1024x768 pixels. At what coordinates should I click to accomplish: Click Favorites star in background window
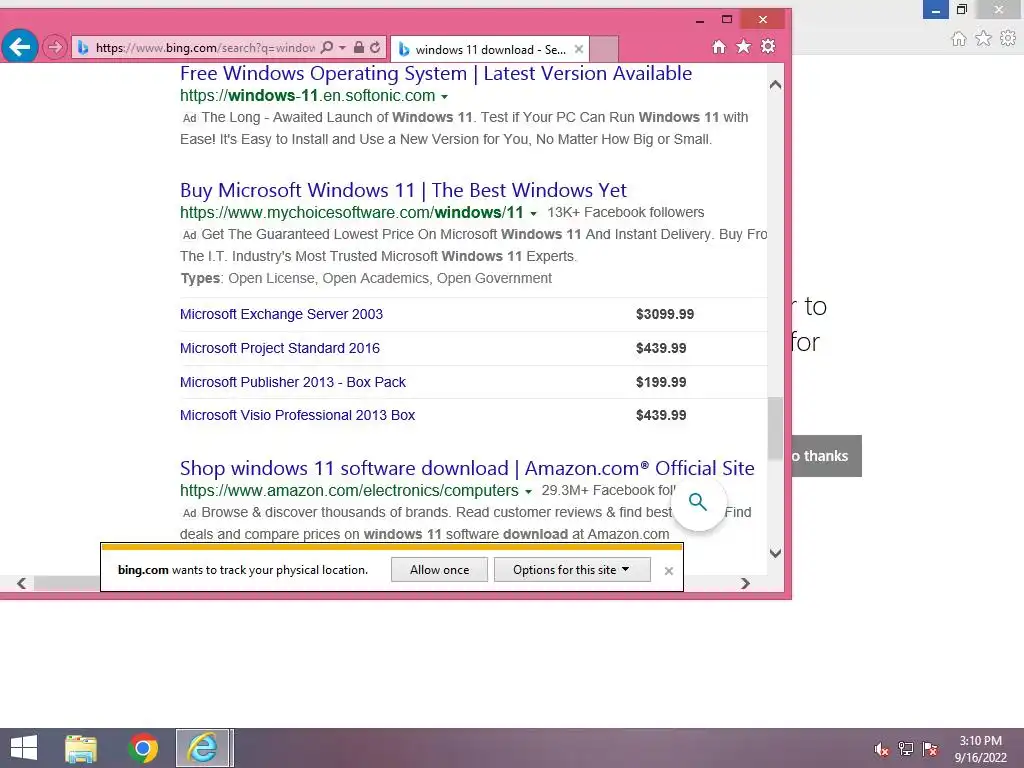point(983,39)
